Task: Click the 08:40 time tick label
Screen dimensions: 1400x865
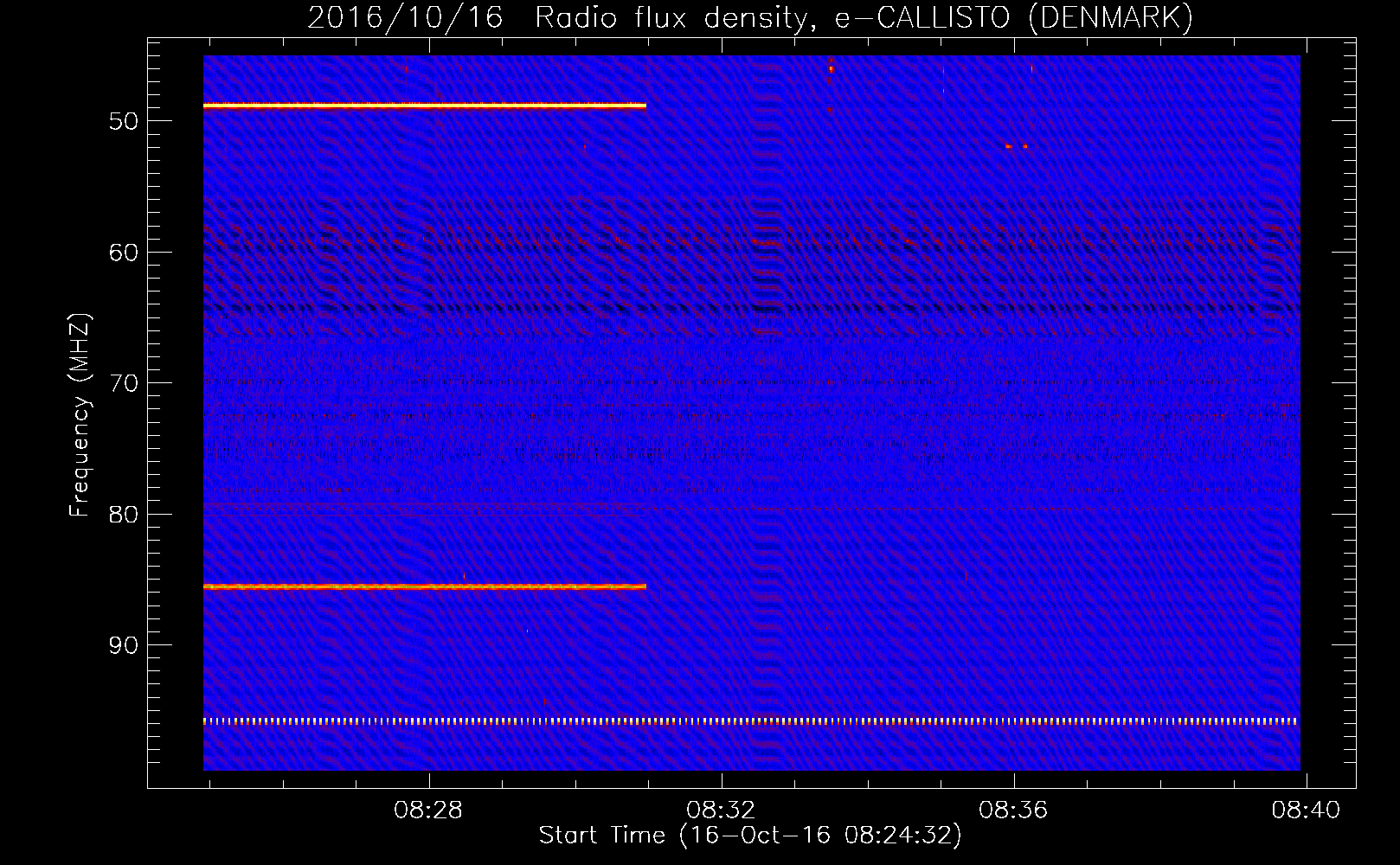Action: tap(1306, 810)
